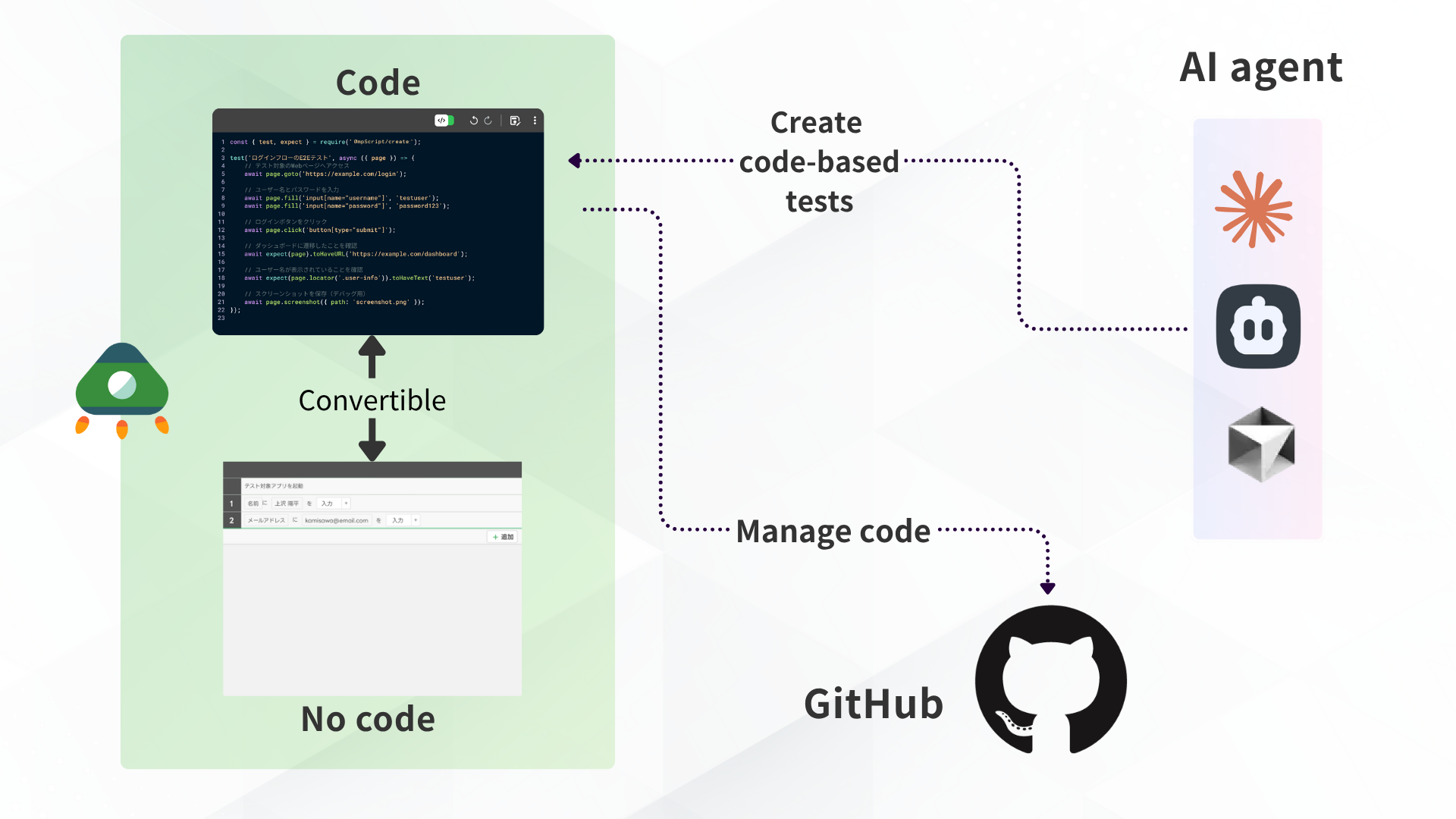Click the gray cube Cursor logo
This screenshot has height=819, width=1456.
tap(1261, 444)
